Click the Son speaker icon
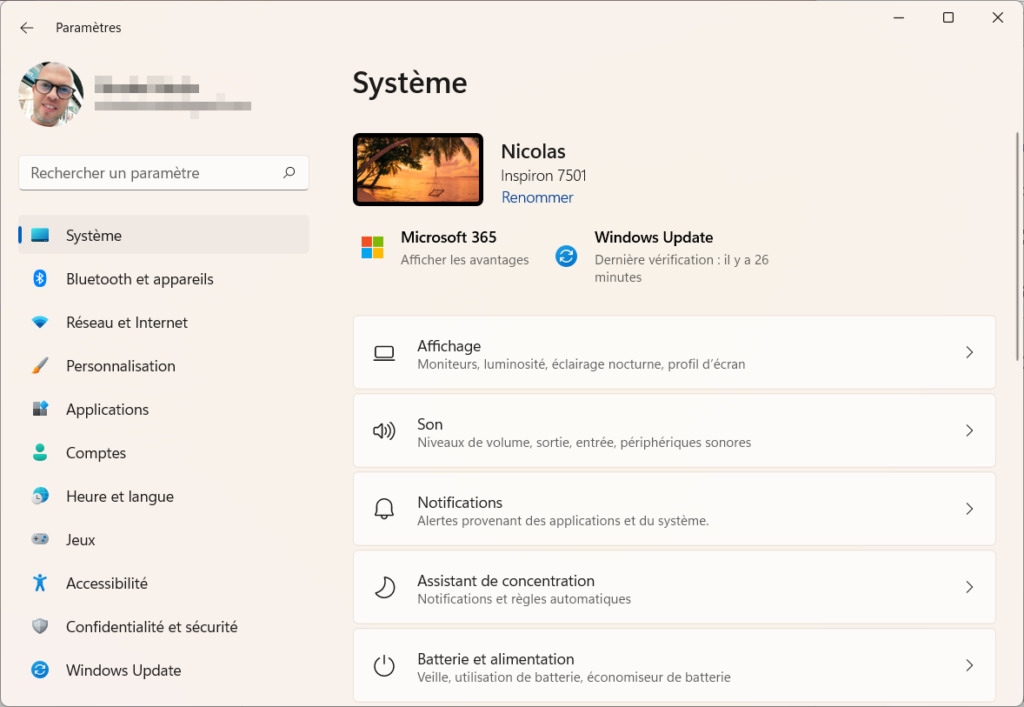Screen dimensions: 1024x707 pos(384,431)
